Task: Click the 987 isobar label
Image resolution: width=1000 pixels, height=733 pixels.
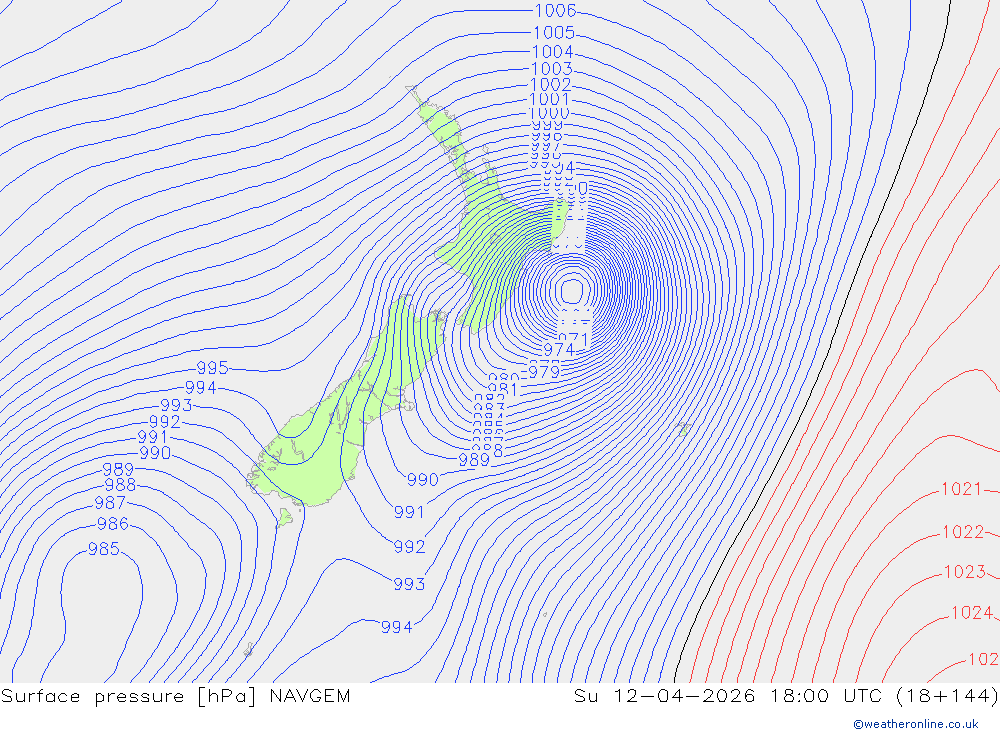Action: [x=110, y=503]
